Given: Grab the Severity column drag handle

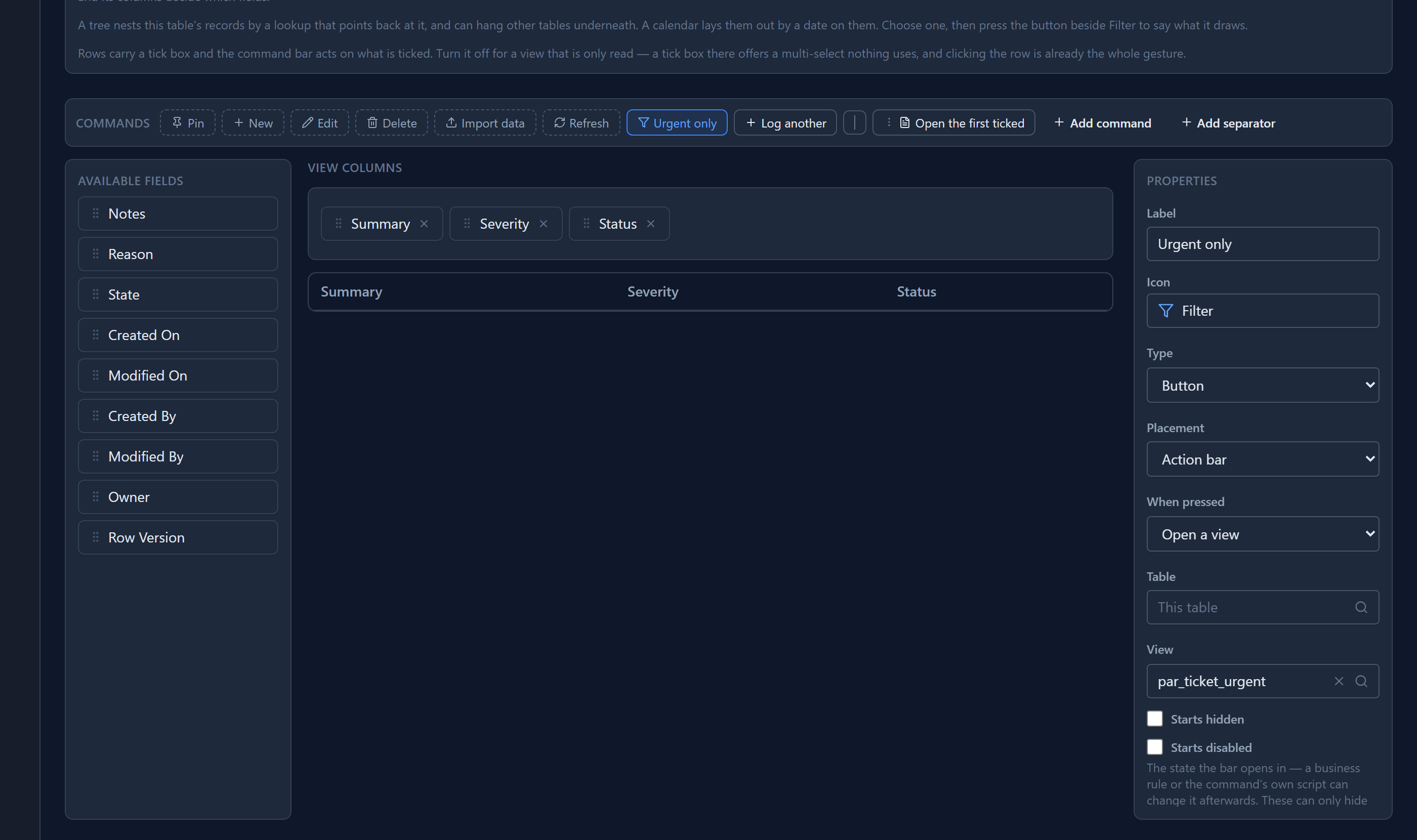Looking at the screenshot, I should 467,224.
